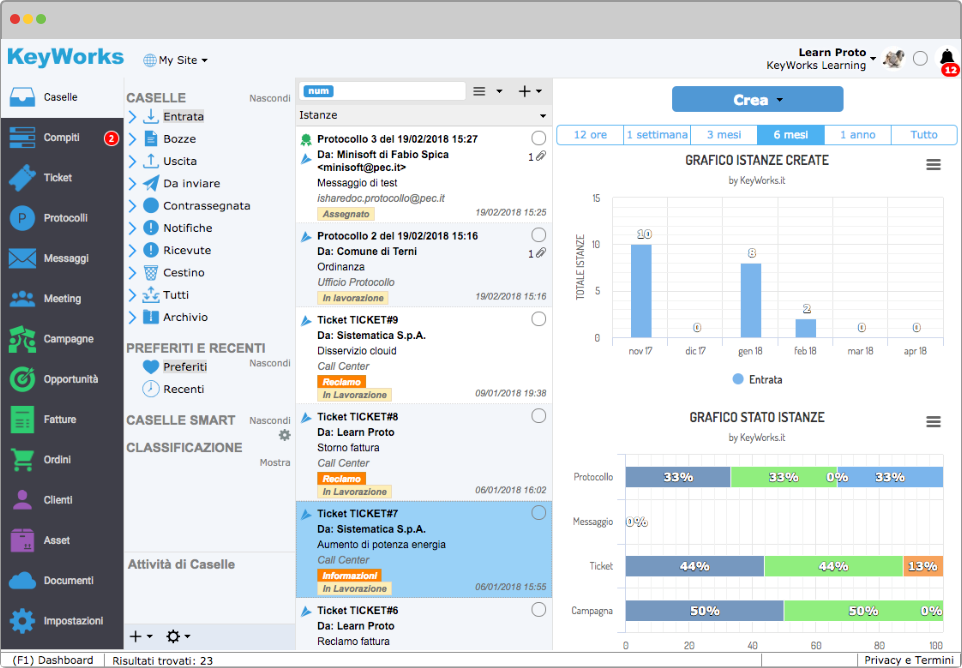
Task: Open the Clienti module icon
Action: 22,501
